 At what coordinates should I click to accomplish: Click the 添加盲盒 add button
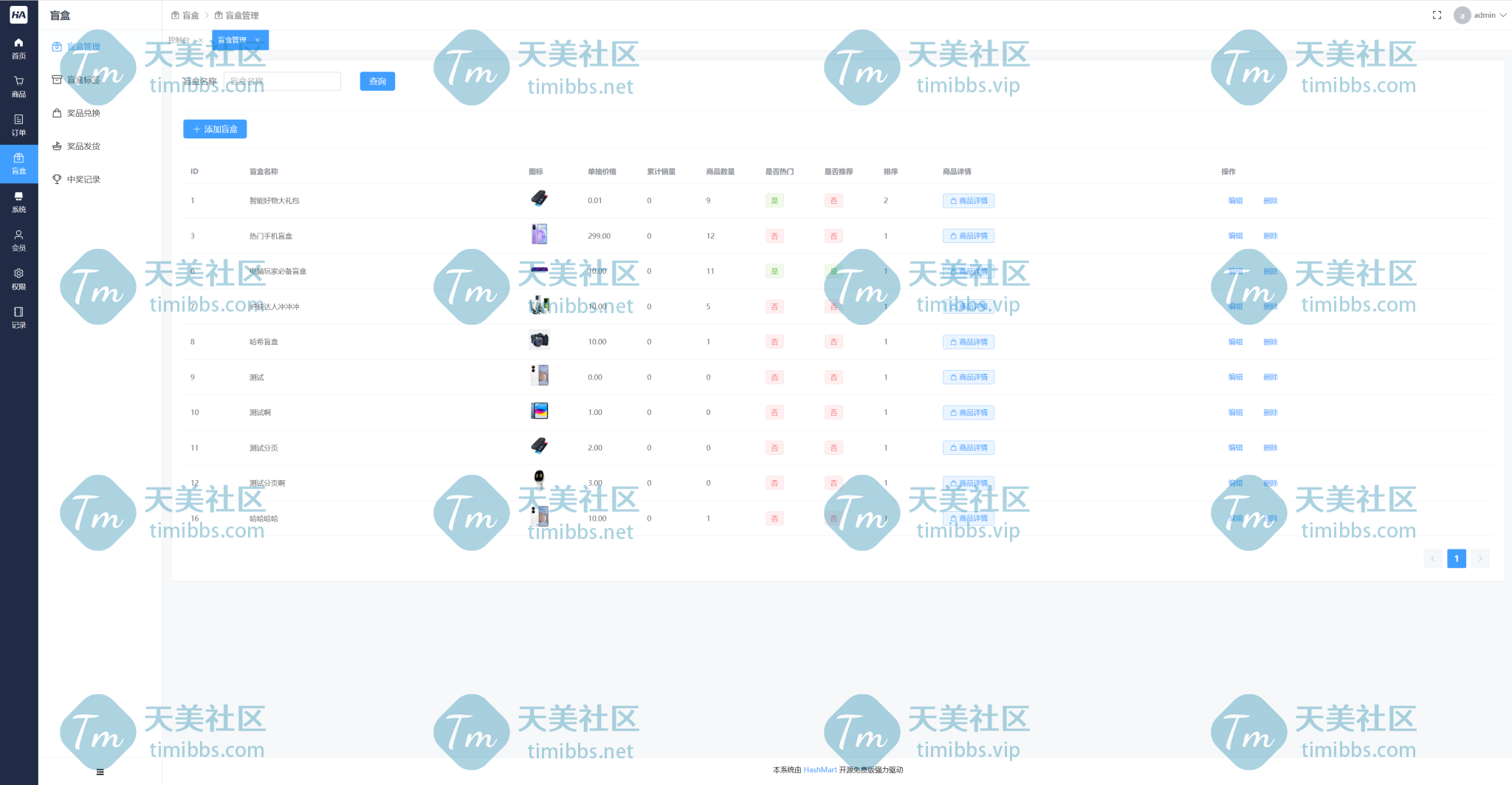point(215,129)
